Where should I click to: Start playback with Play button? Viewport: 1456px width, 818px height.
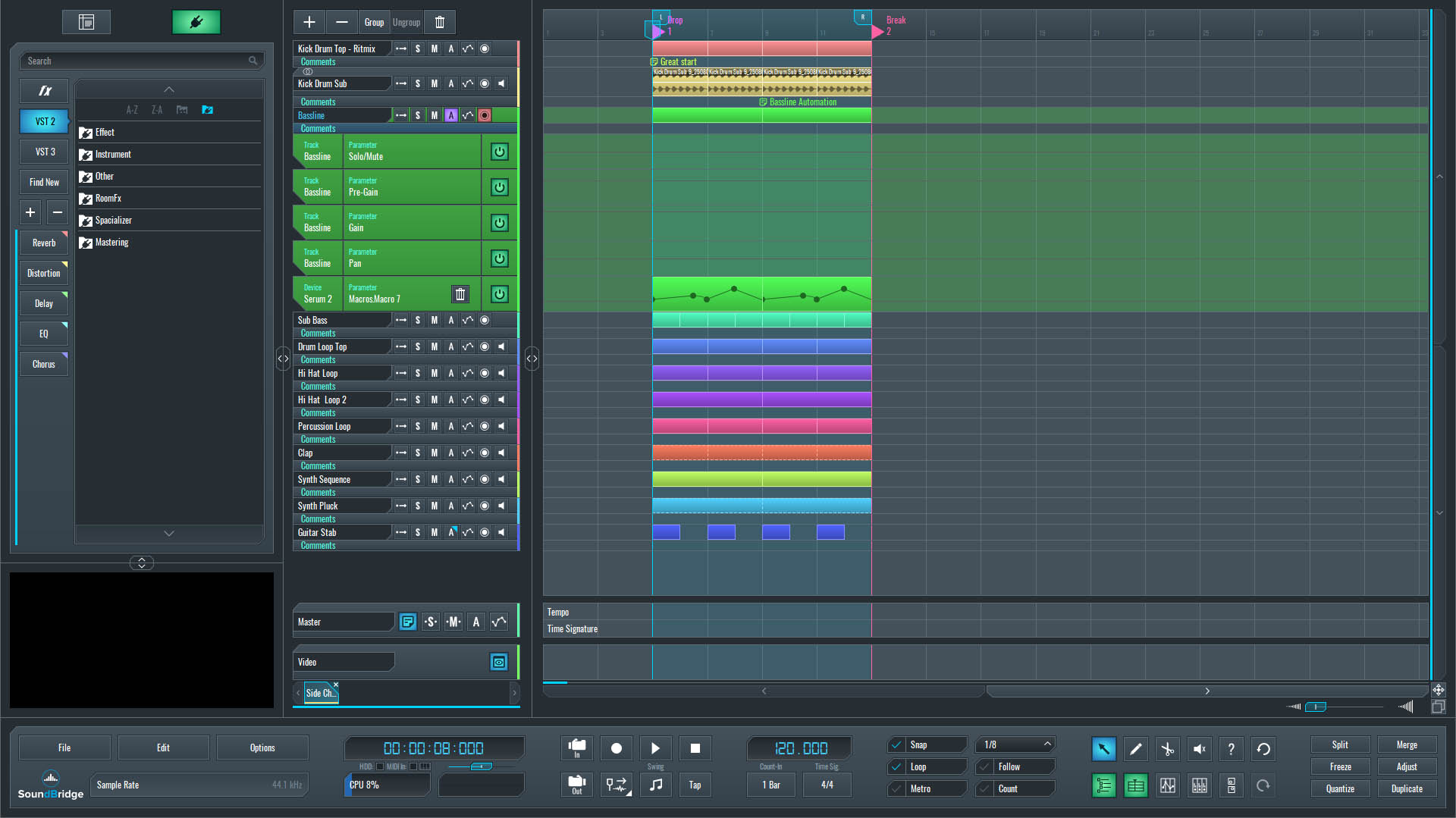tap(656, 748)
